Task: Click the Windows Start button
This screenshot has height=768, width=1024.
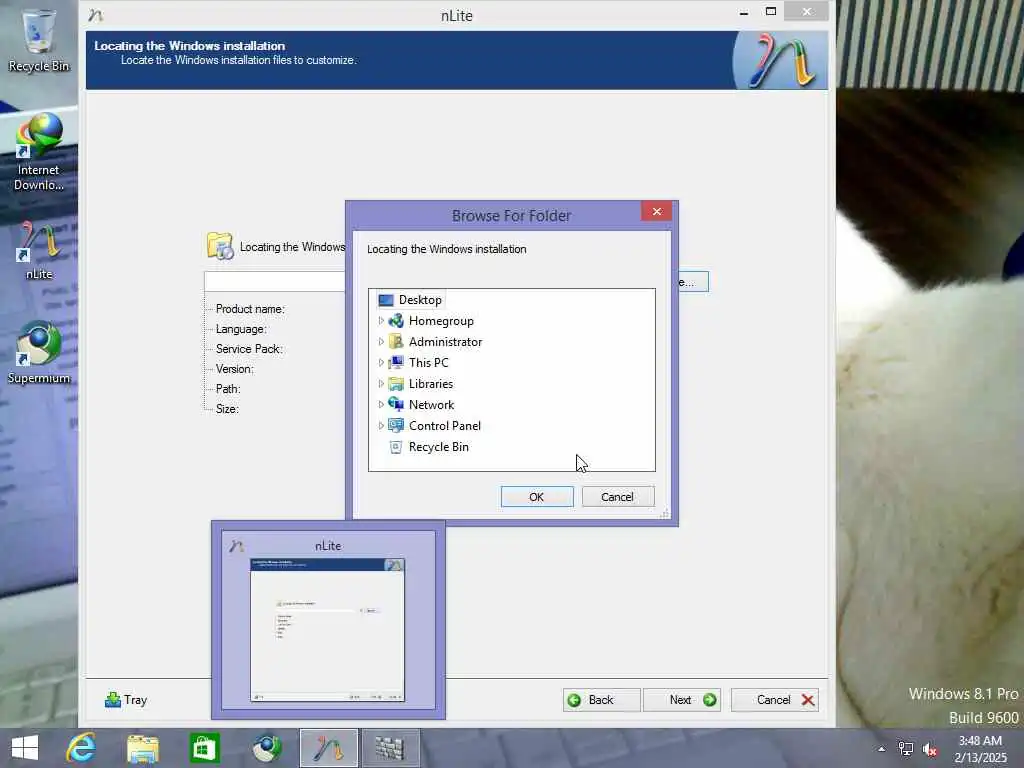Action: [25, 748]
